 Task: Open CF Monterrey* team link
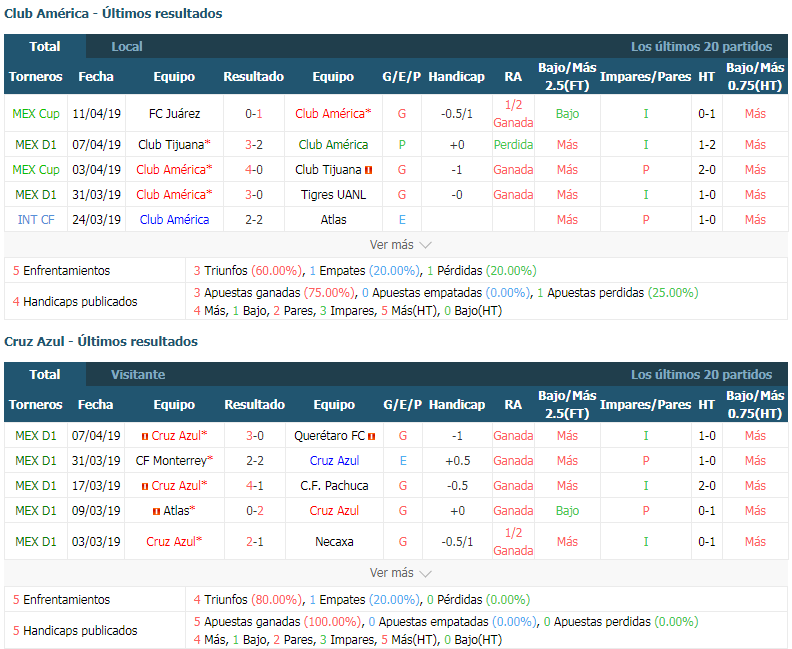point(174,461)
